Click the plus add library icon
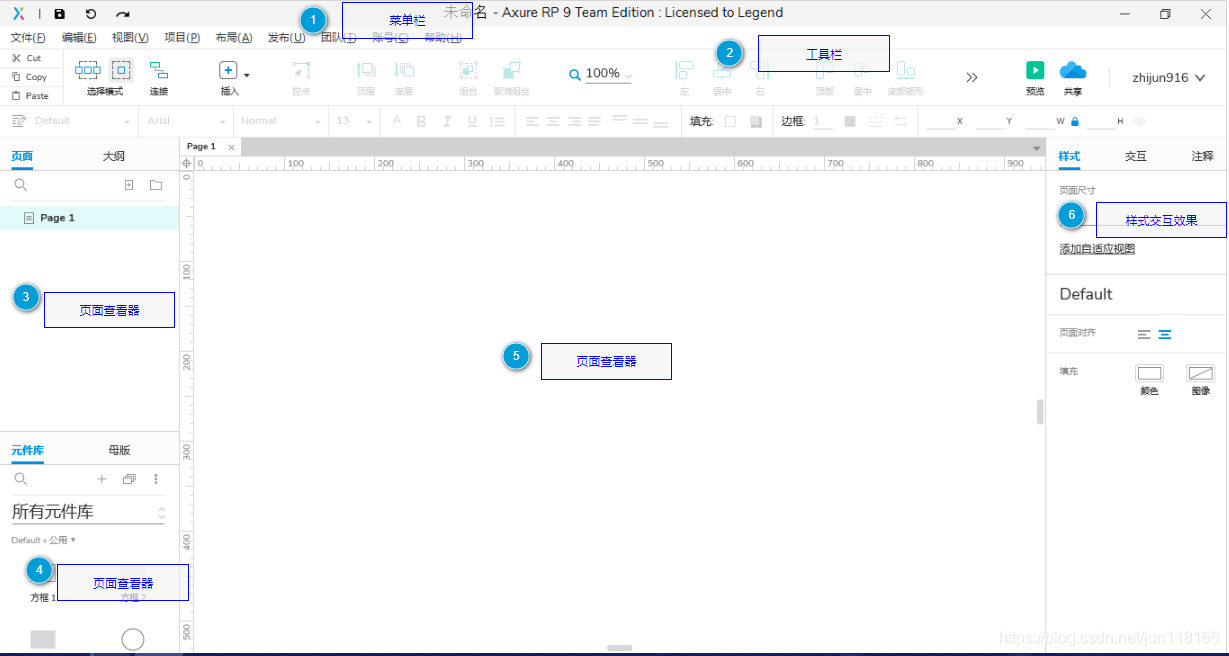The image size is (1229, 656). point(101,479)
